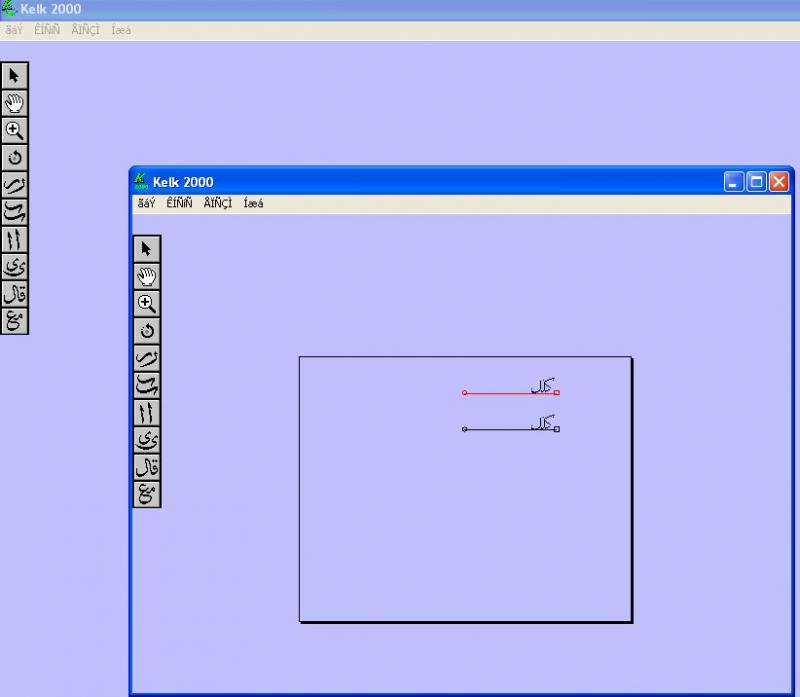Select the مع calligraphy tool in inner toolbar
This screenshot has width=800, height=697.
147,494
